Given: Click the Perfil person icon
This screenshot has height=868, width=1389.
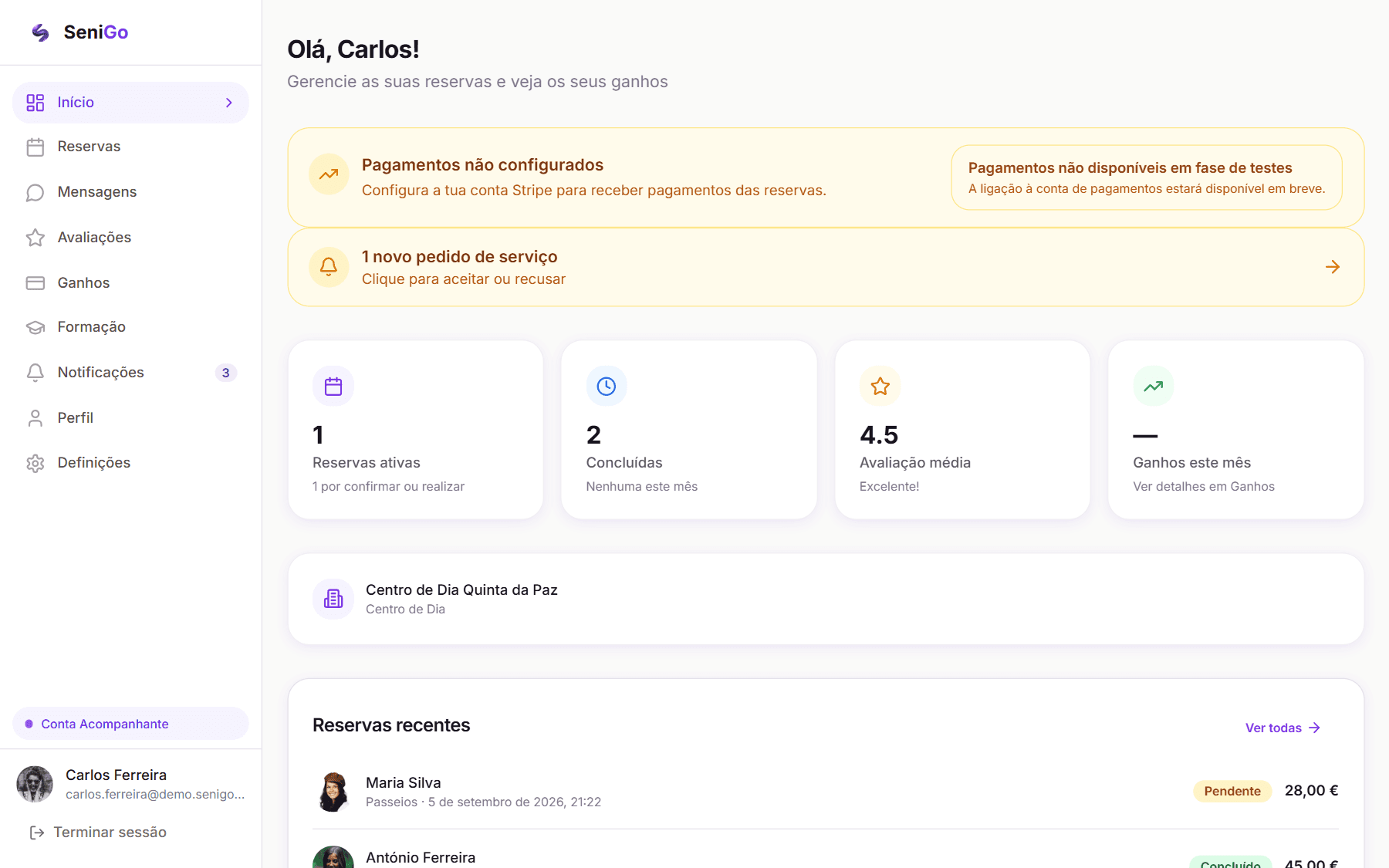Looking at the screenshot, I should tap(35, 418).
